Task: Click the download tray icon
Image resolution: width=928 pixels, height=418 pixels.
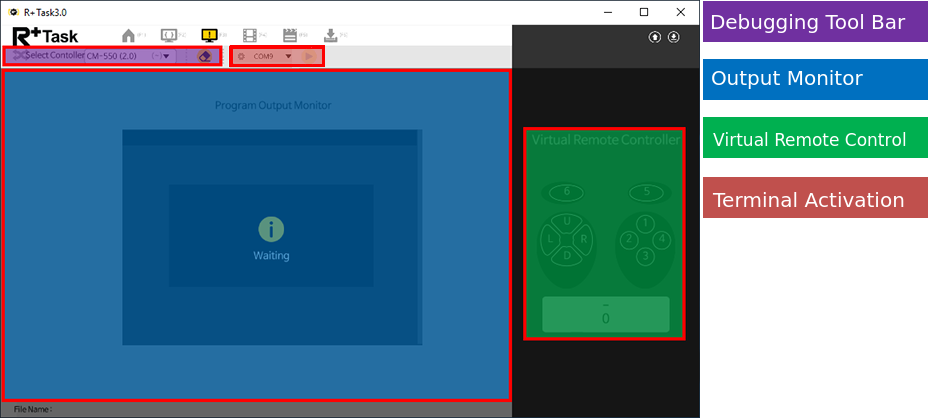Action: click(330, 36)
